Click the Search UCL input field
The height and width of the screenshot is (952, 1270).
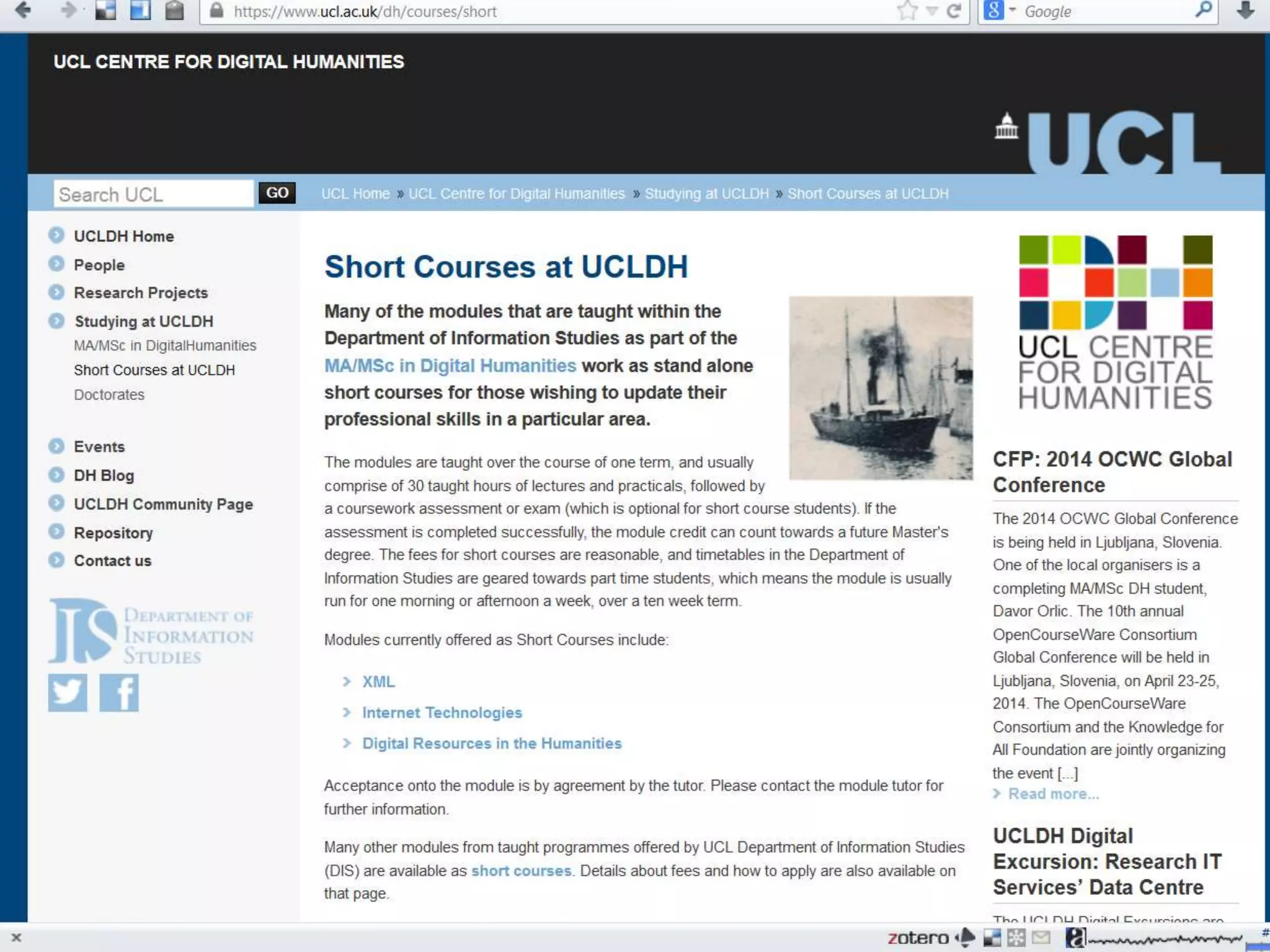154,194
